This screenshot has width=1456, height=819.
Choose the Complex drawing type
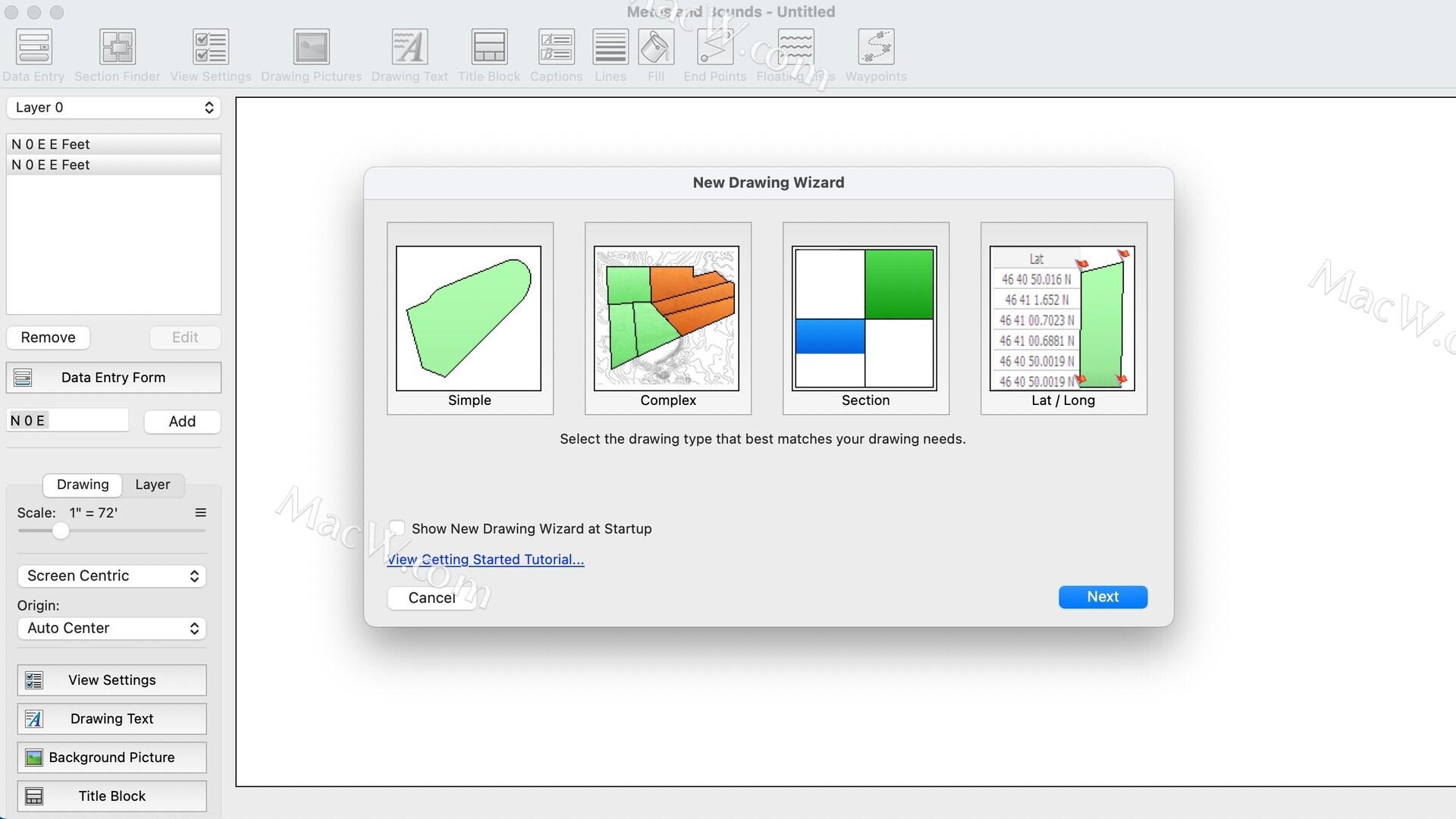668,318
